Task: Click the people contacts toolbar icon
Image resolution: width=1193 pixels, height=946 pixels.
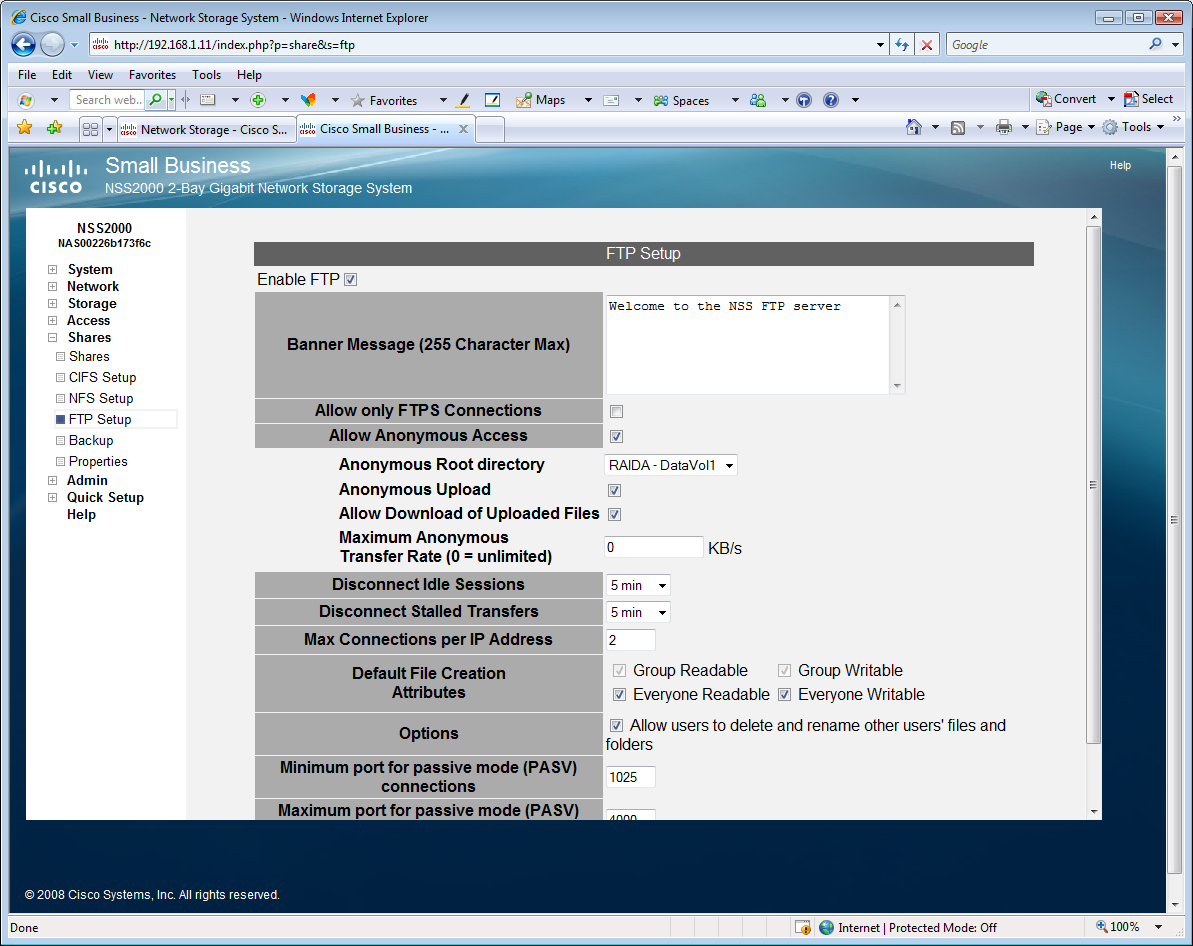Action: pyautogui.click(x=758, y=100)
